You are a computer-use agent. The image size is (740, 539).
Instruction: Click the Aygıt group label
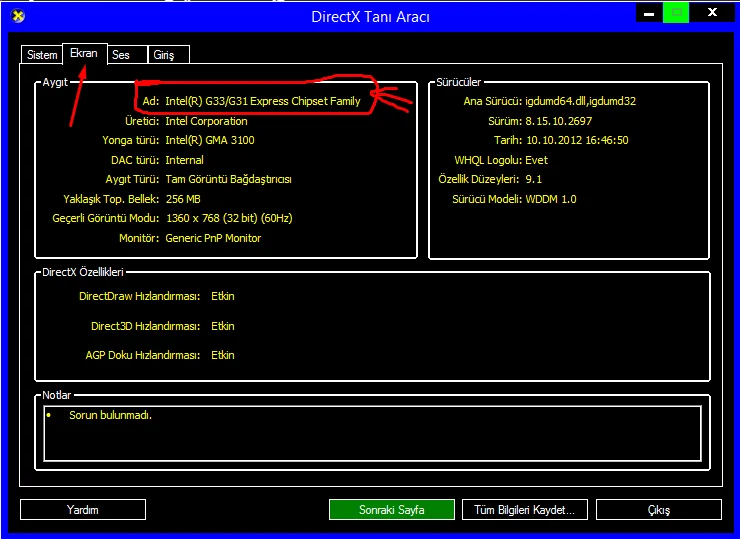coord(55,82)
